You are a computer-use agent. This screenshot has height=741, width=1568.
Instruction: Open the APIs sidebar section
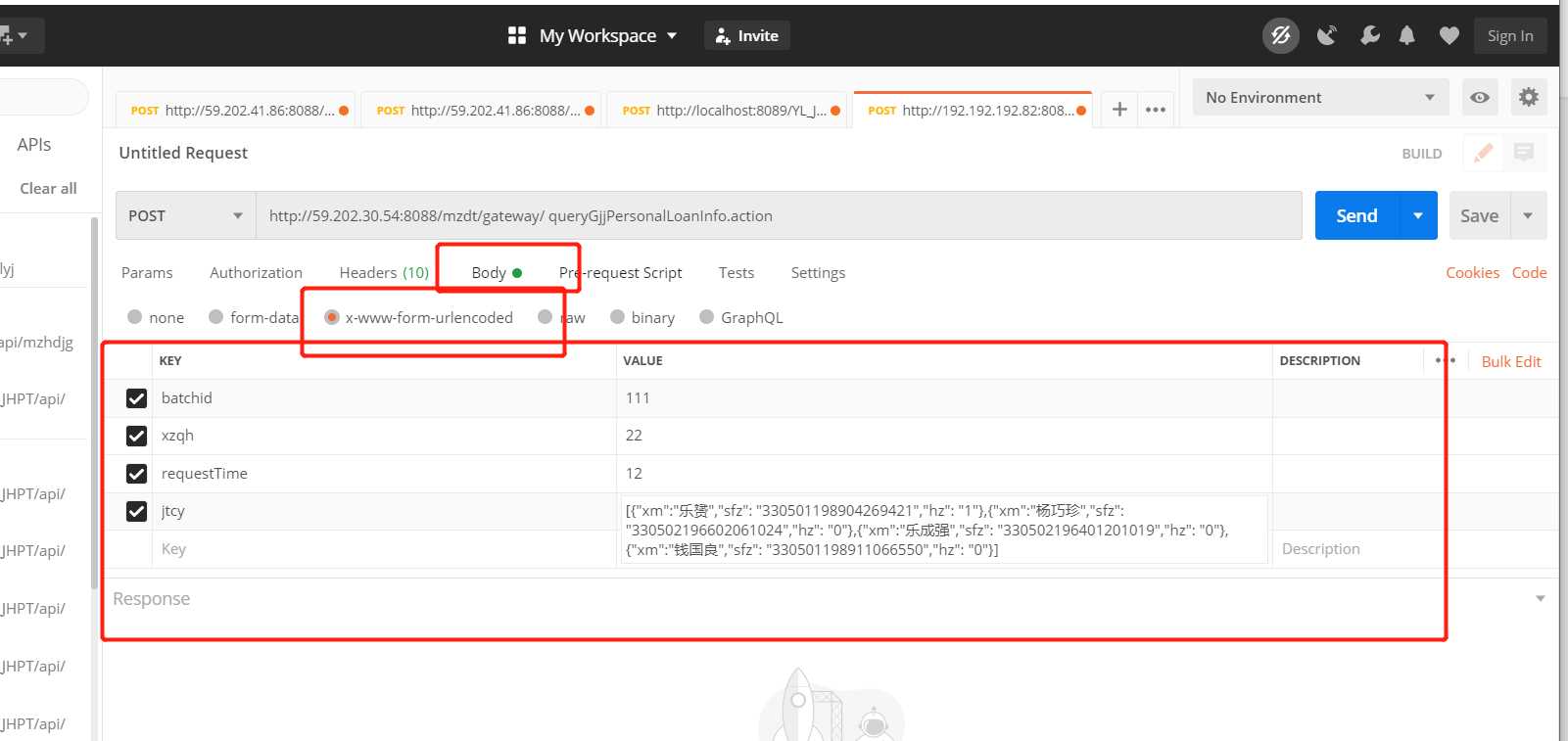pyautogui.click(x=34, y=145)
